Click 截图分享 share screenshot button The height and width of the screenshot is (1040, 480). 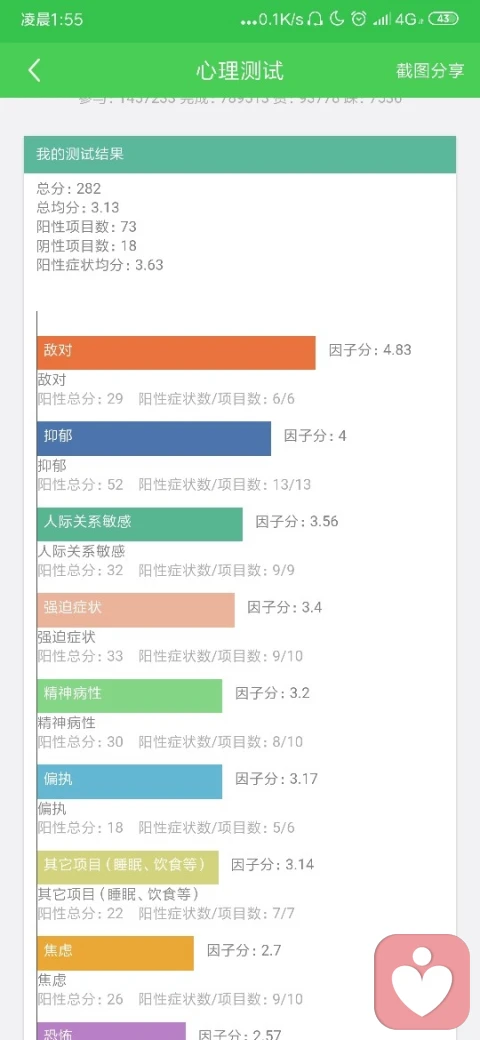pyautogui.click(x=430, y=71)
